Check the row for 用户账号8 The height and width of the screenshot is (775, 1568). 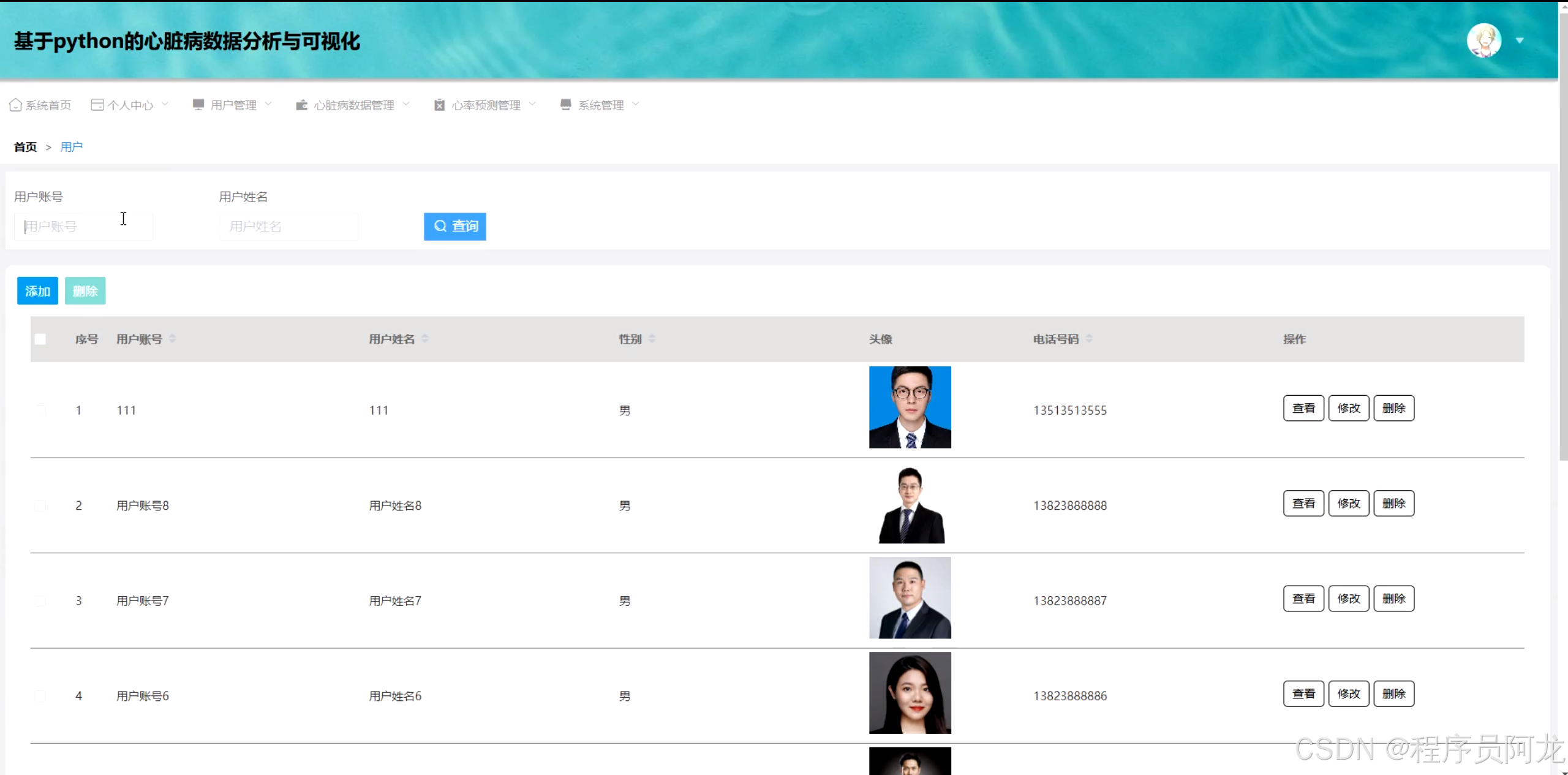coord(40,505)
